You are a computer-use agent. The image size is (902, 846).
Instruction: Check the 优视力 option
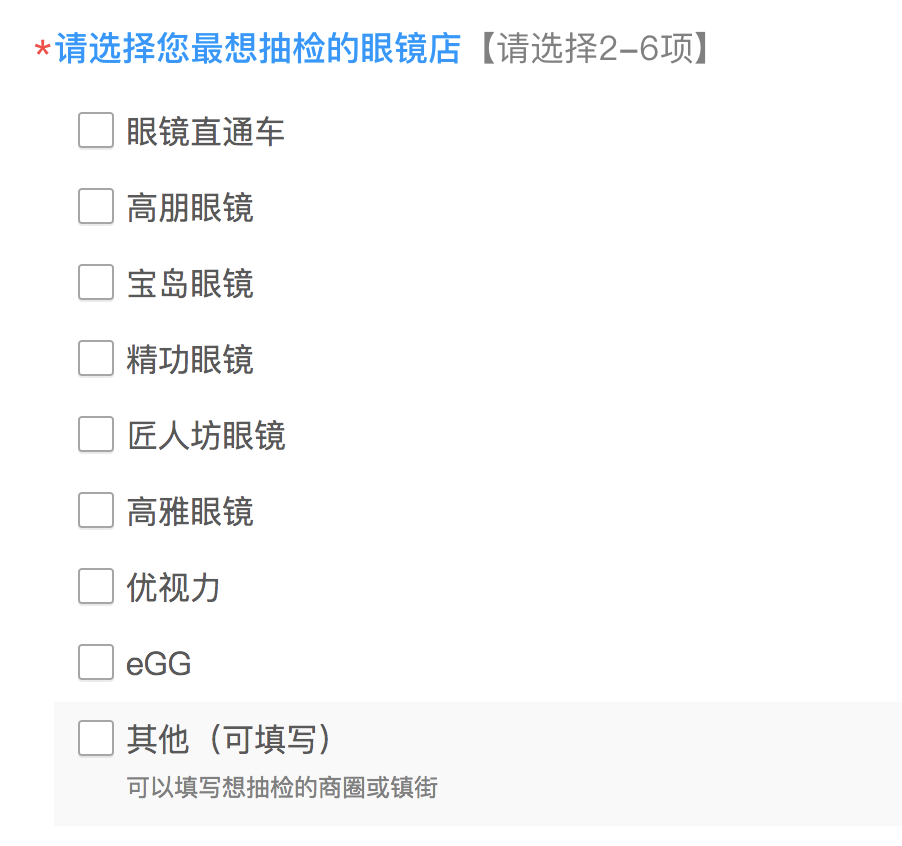pos(95,586)
